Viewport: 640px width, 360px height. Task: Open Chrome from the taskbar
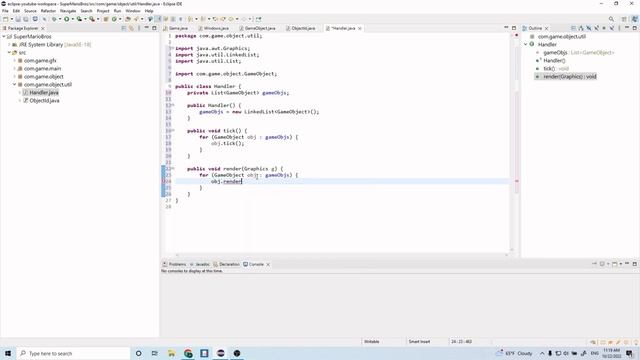[188, 353]
